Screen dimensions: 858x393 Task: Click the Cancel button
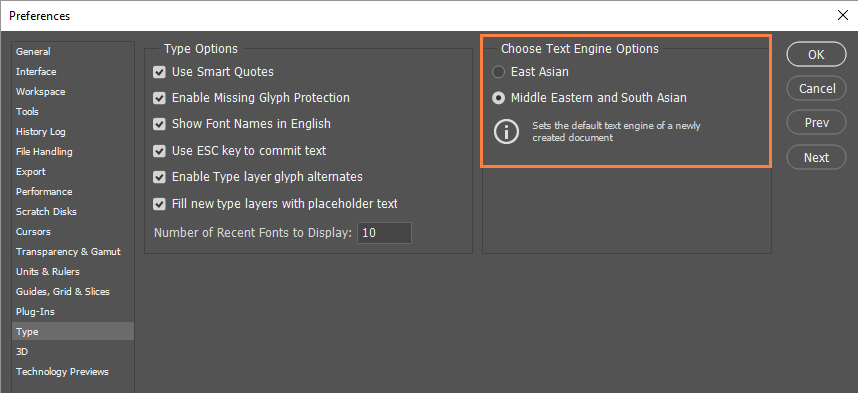(x=816, y=88)
